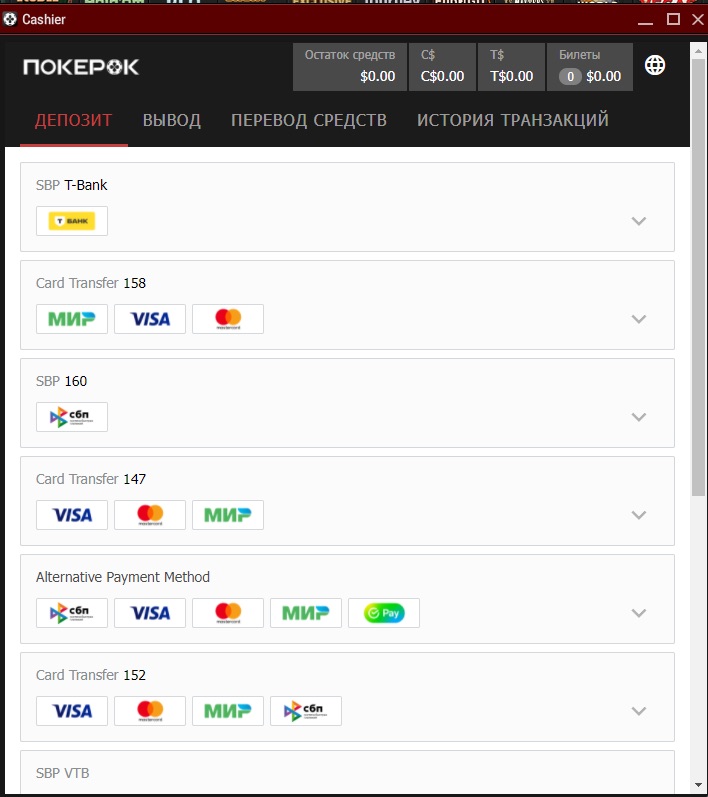The width and height of the screenshot is (708, 797).
Task: Choose SBP logo in Card Transfer 152
Action: click(x=305, y=711)
